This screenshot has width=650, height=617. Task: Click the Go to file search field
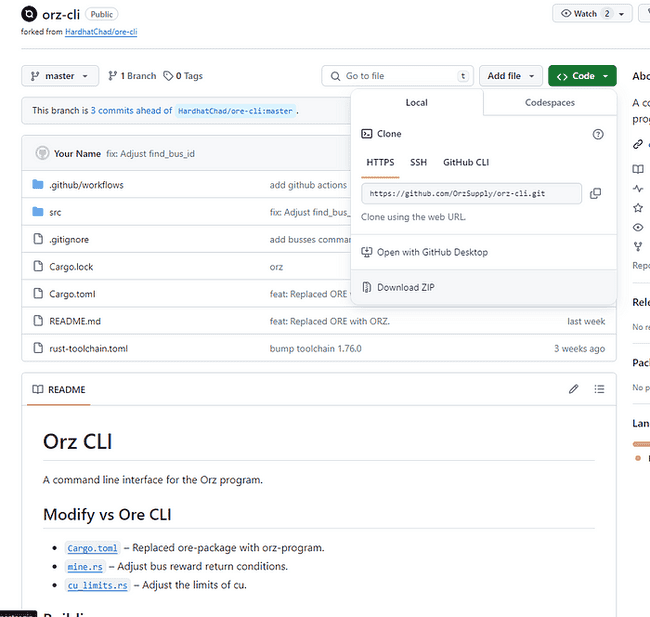(x=397, y=76)
